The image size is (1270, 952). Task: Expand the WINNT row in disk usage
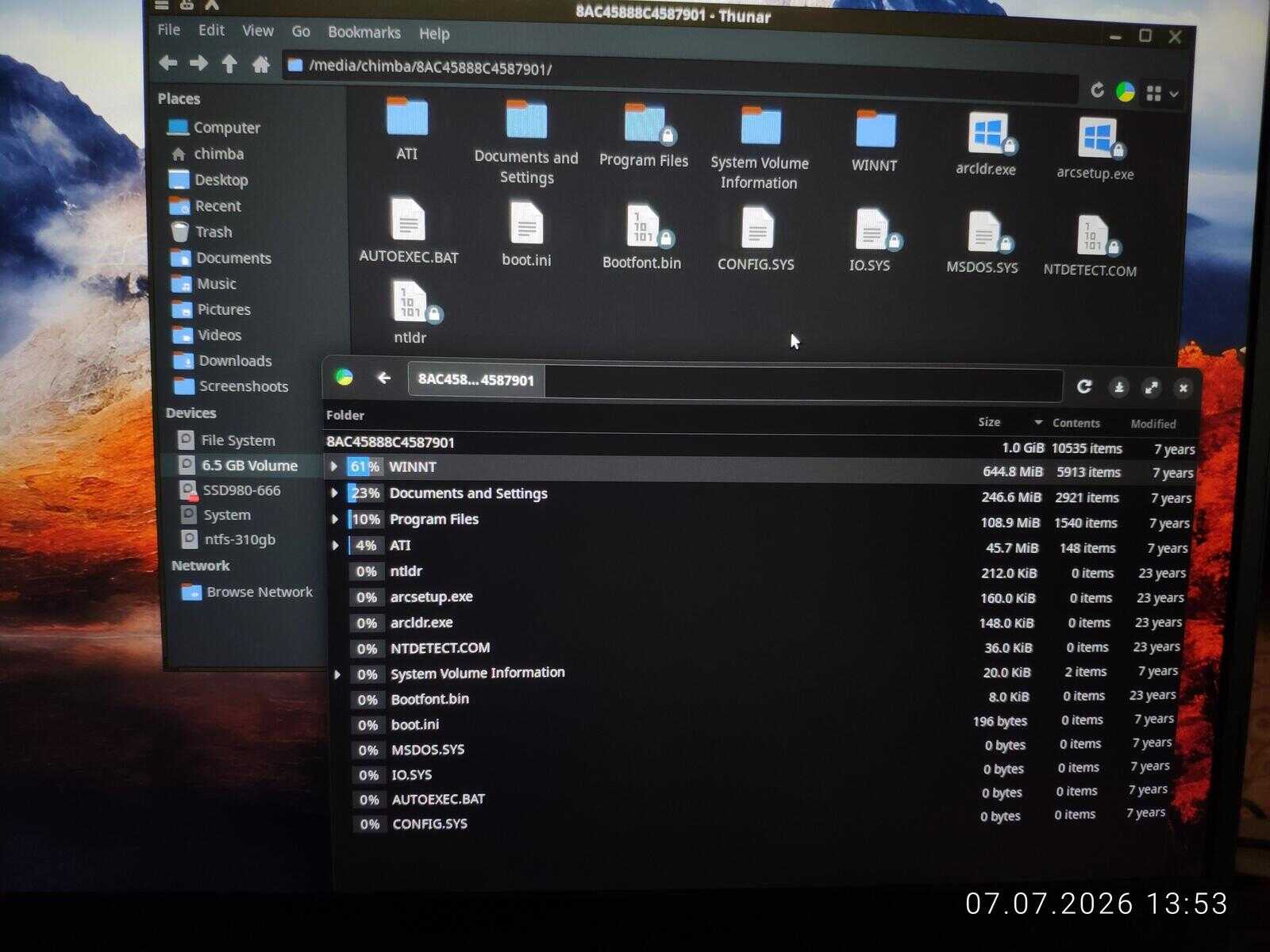pyautogui.click(x=334, y=466)
